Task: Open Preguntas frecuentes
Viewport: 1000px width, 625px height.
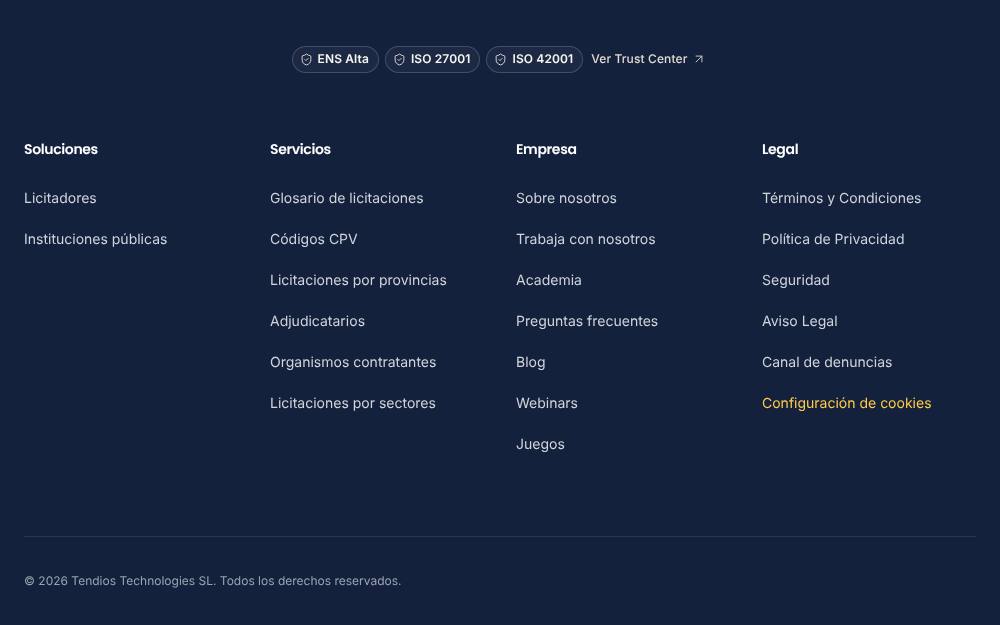Action: (587, 321)
